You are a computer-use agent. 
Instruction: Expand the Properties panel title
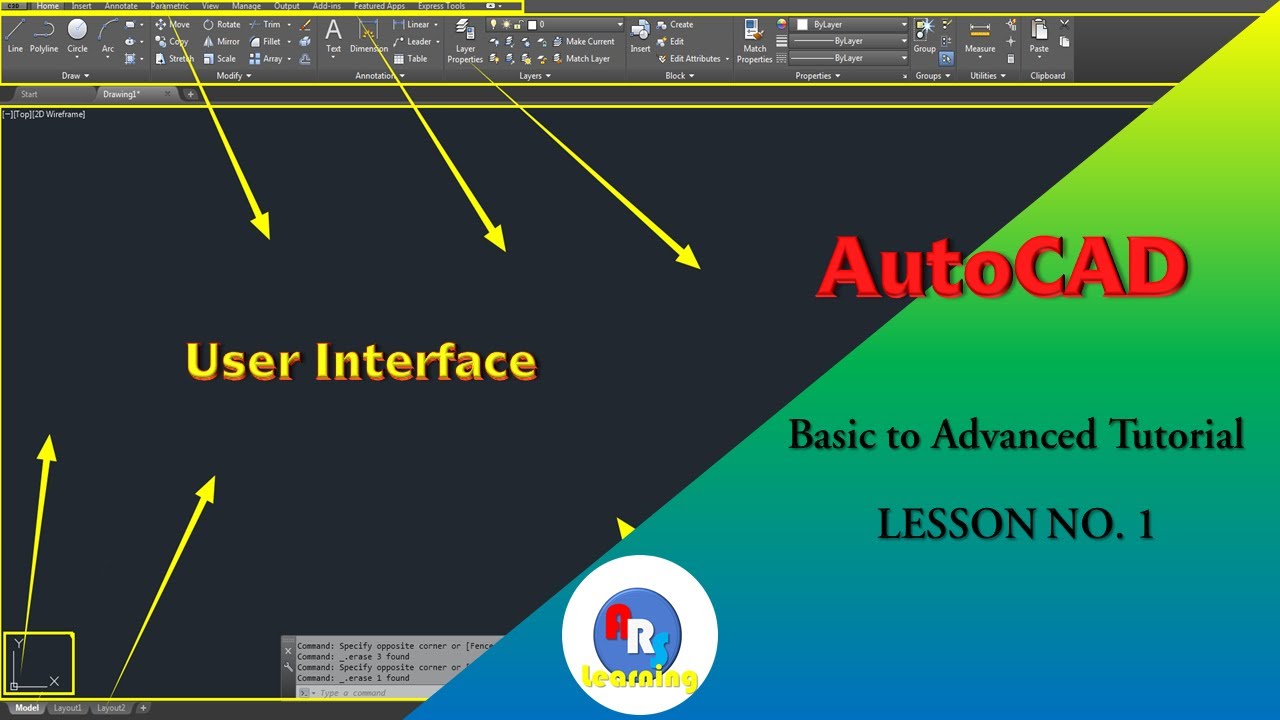tap(818, 76)
